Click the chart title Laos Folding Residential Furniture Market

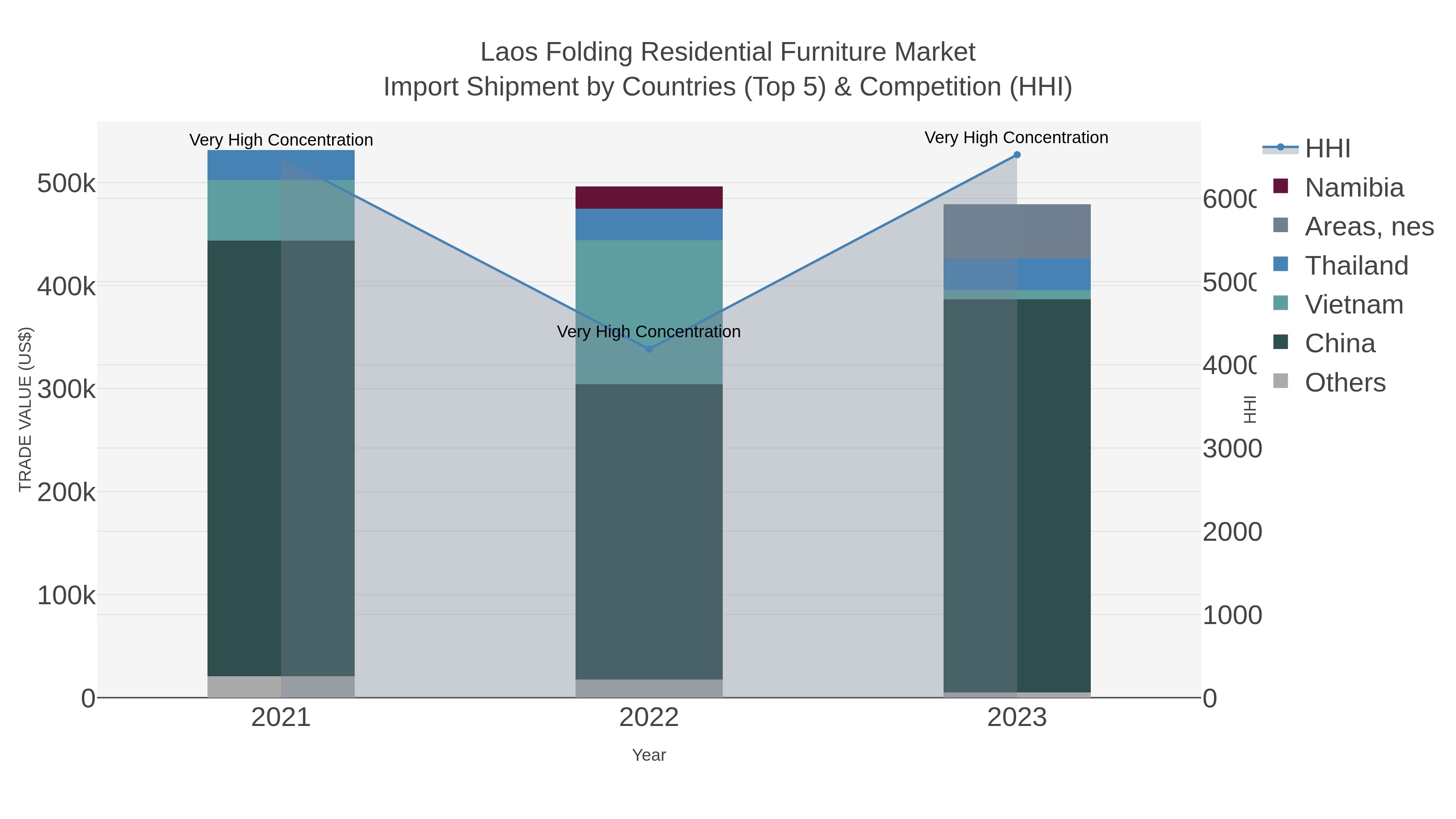728,52
